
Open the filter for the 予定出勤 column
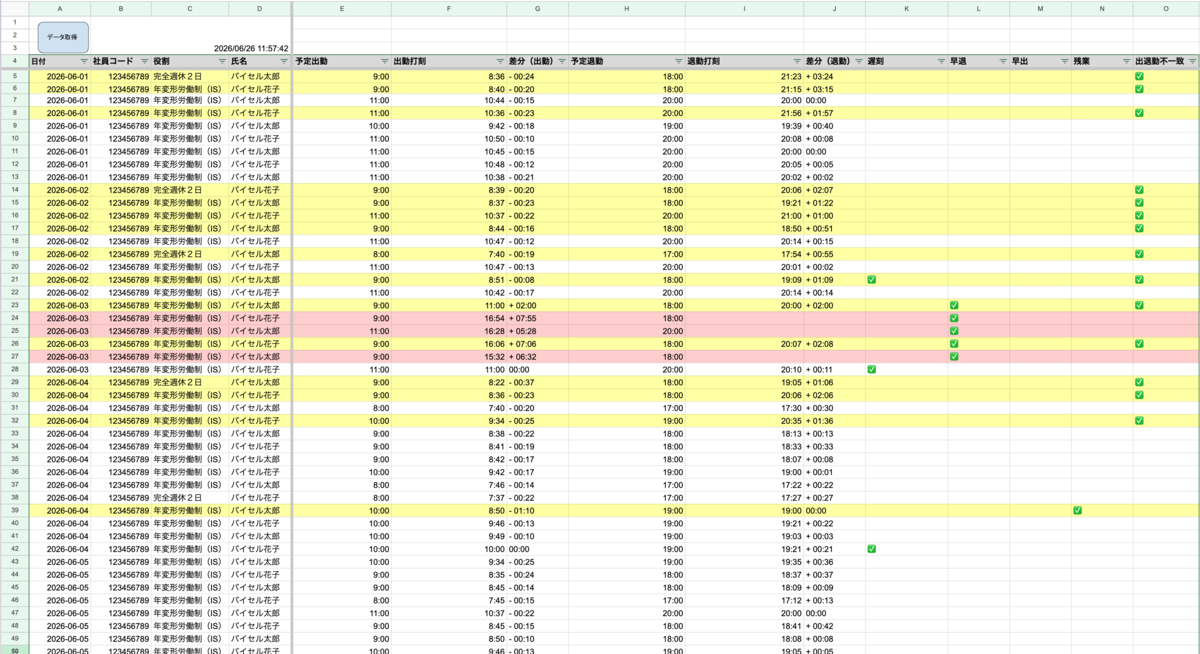pos(383,61)
